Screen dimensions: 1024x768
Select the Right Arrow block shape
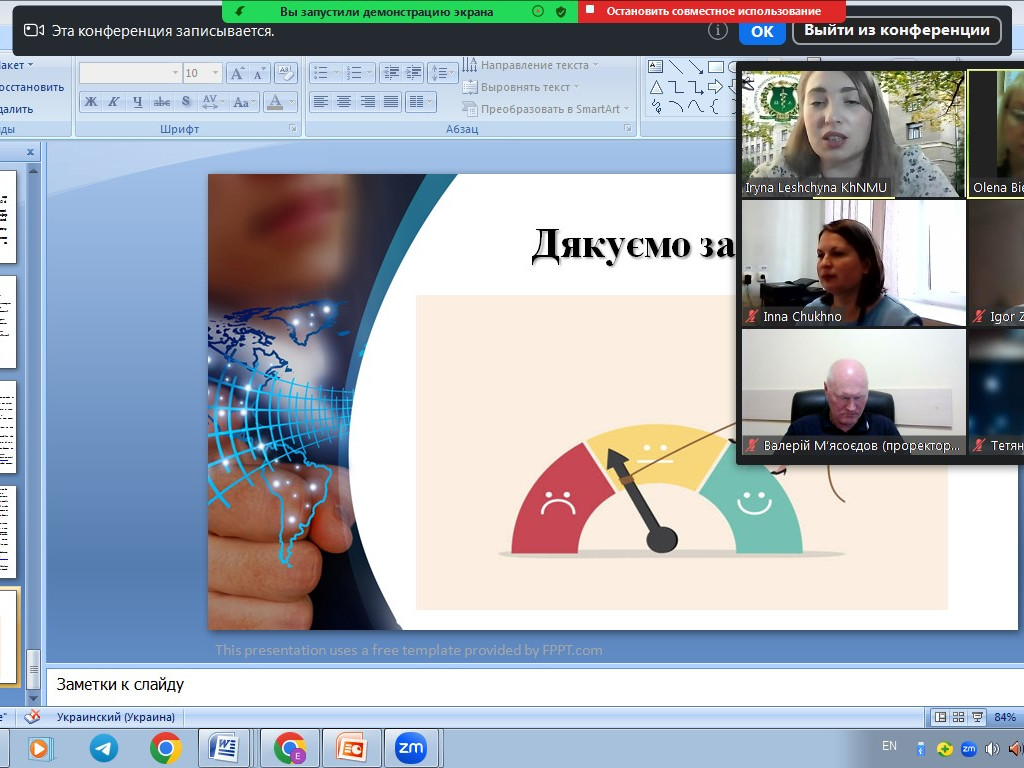pyautogui.click(x=716, y=86)
